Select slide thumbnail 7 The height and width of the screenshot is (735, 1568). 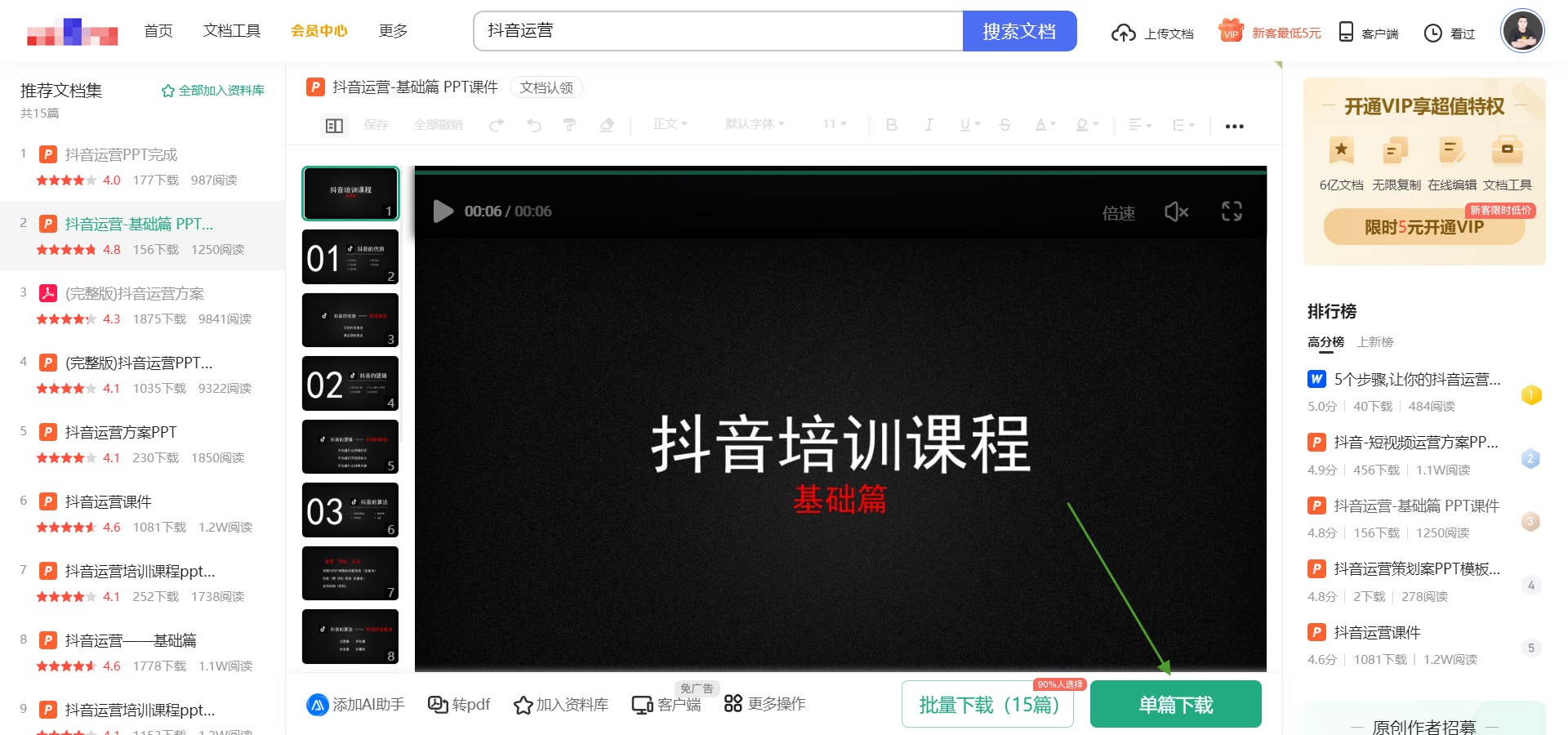(350, 573)
